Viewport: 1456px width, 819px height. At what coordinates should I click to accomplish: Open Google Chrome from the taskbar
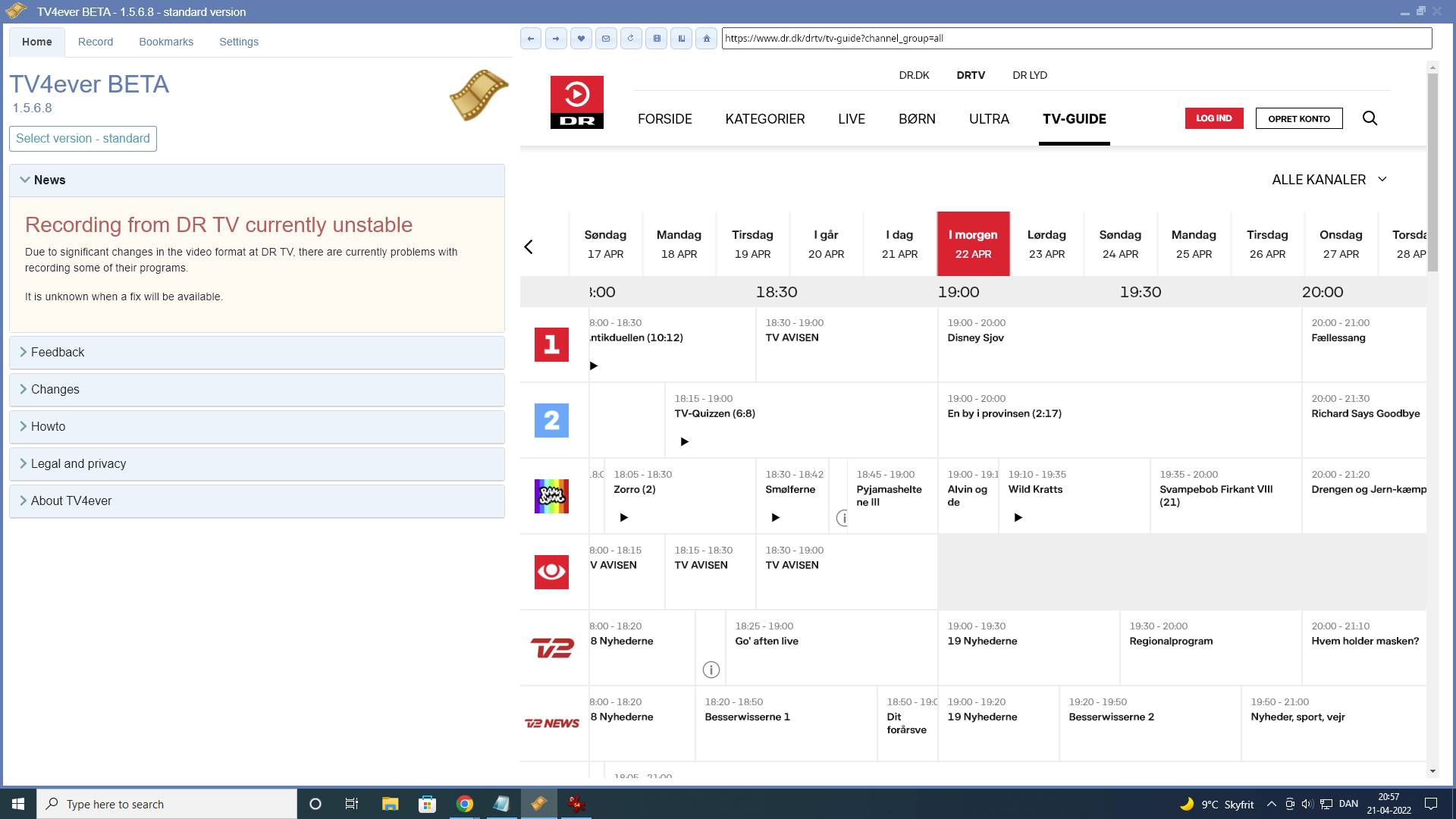point(465,804)
